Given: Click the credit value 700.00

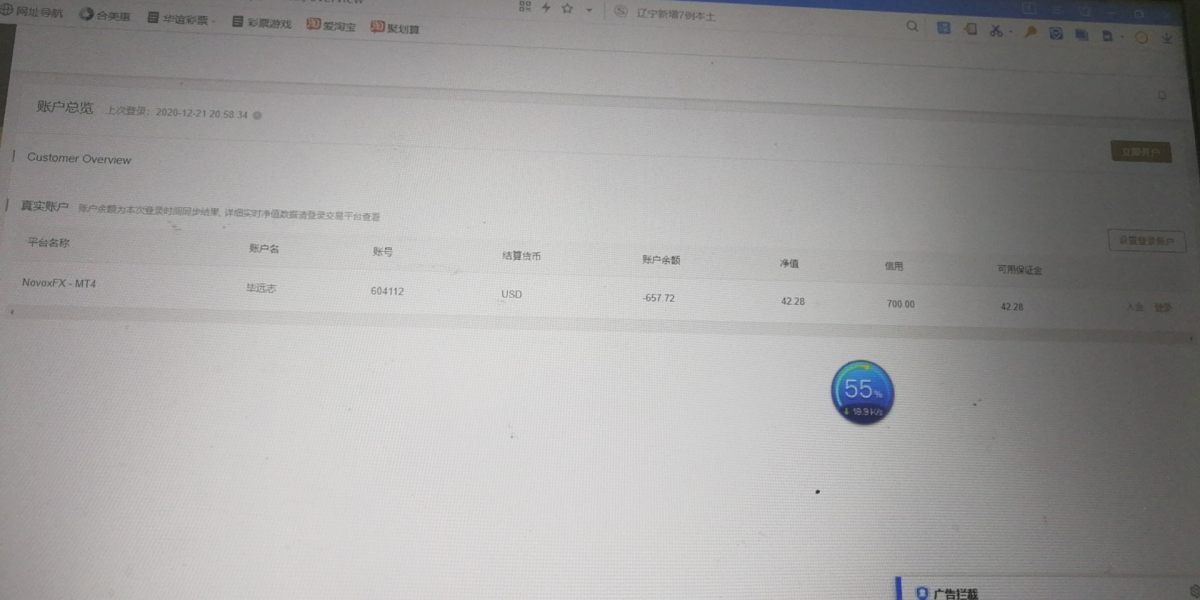Looking at the screenshot, I should tap(900, 304).
